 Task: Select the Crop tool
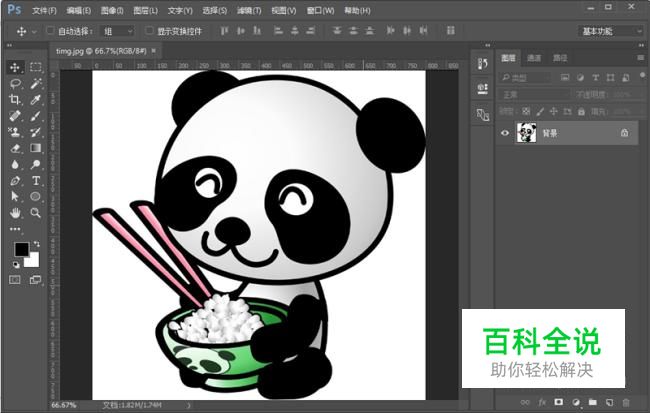(x=15, y=100)
